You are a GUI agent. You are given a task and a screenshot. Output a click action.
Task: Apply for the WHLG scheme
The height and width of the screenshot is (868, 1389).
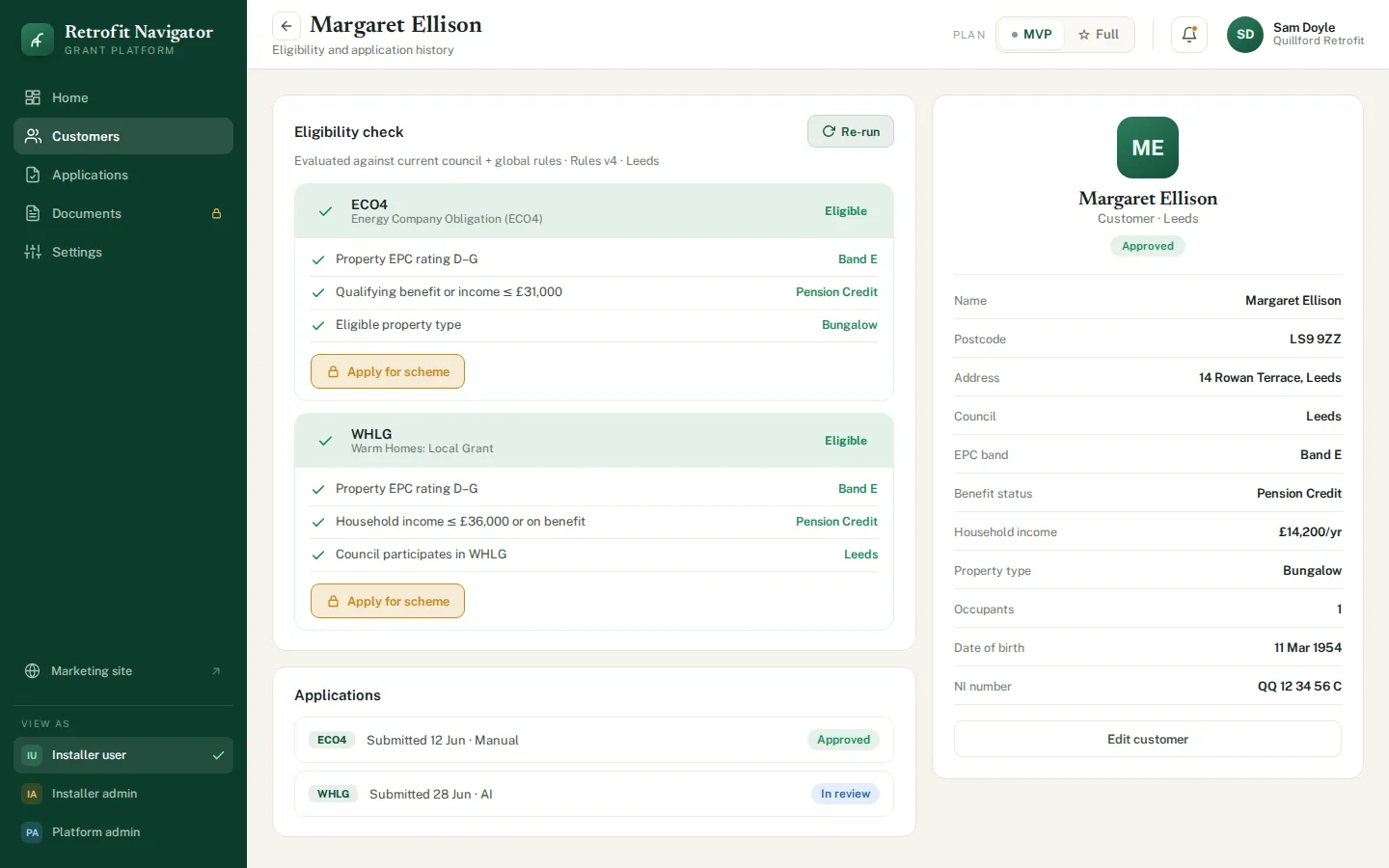coord(388,601)
